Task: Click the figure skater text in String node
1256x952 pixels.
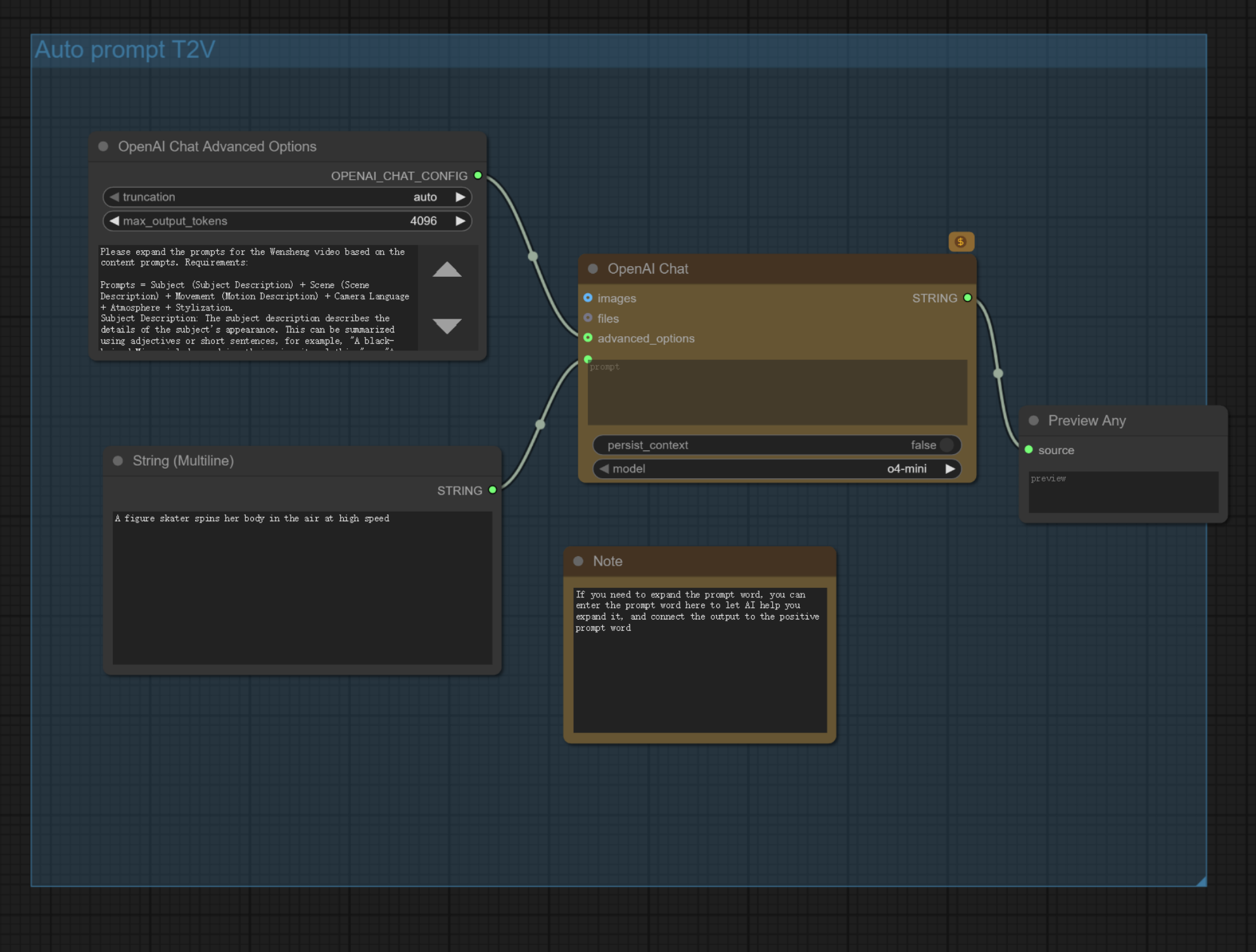Action: coord(252,518)
